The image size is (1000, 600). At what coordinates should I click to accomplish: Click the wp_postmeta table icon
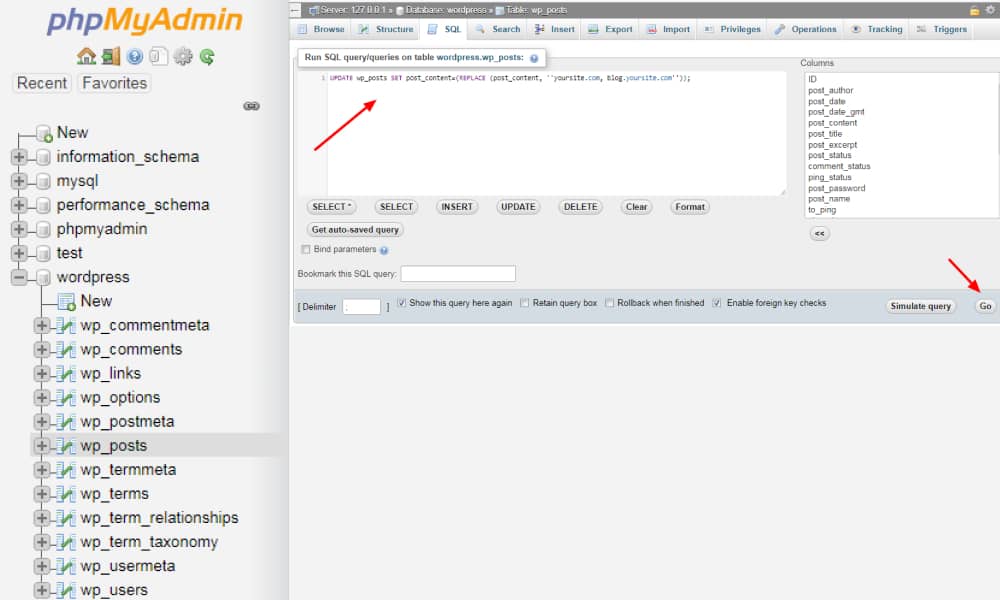[x=66, y=421]
